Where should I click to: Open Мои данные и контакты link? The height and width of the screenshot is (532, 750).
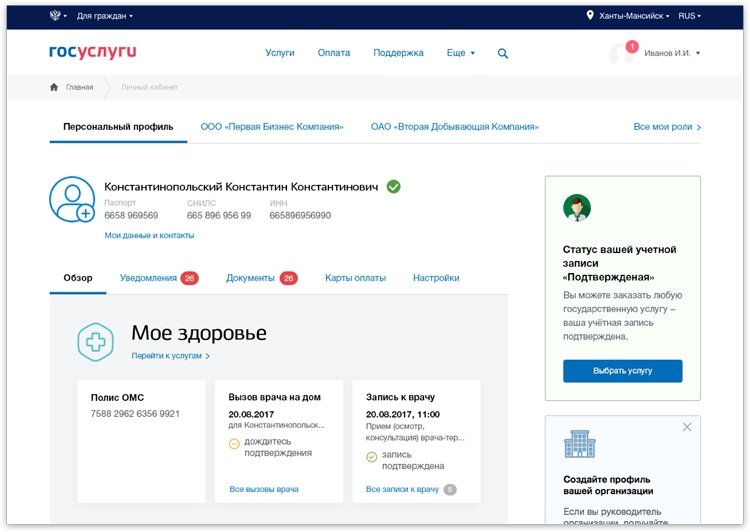tap(149, 235)
